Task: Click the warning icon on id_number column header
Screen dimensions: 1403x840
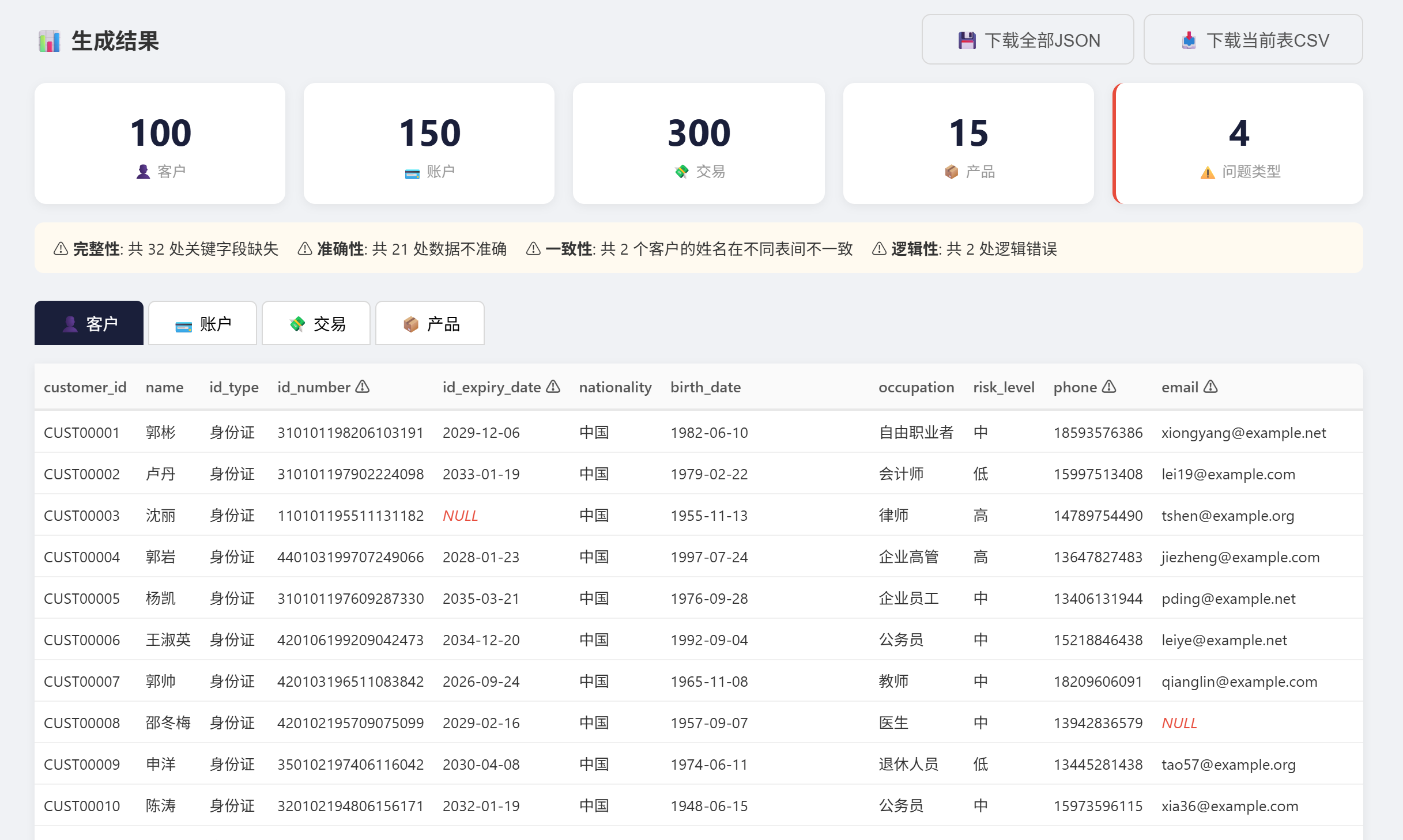Action: click(x=363, y=387)
